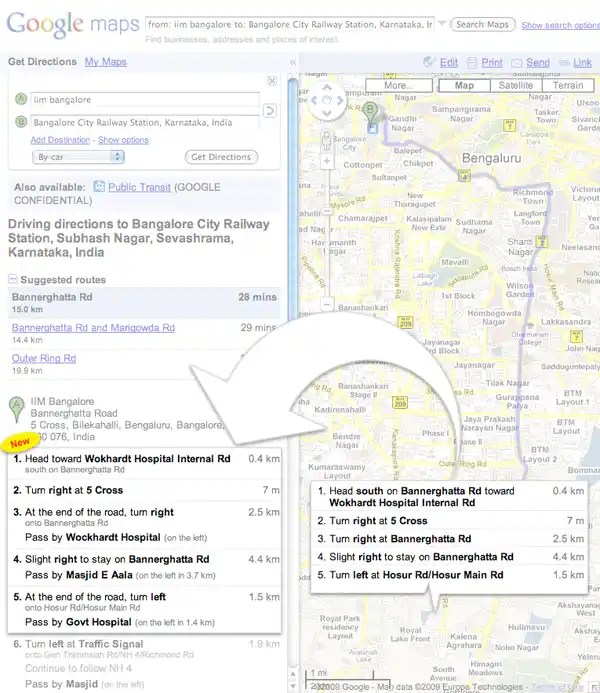Viewport: 600px width, 693px height.
Task: Choose the Outer Ring Rd route
Action: pyautogui.click(x=44, y=358)
